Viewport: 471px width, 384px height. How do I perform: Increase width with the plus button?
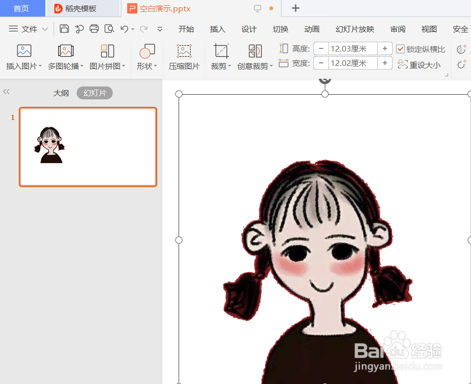click(385, 63)
